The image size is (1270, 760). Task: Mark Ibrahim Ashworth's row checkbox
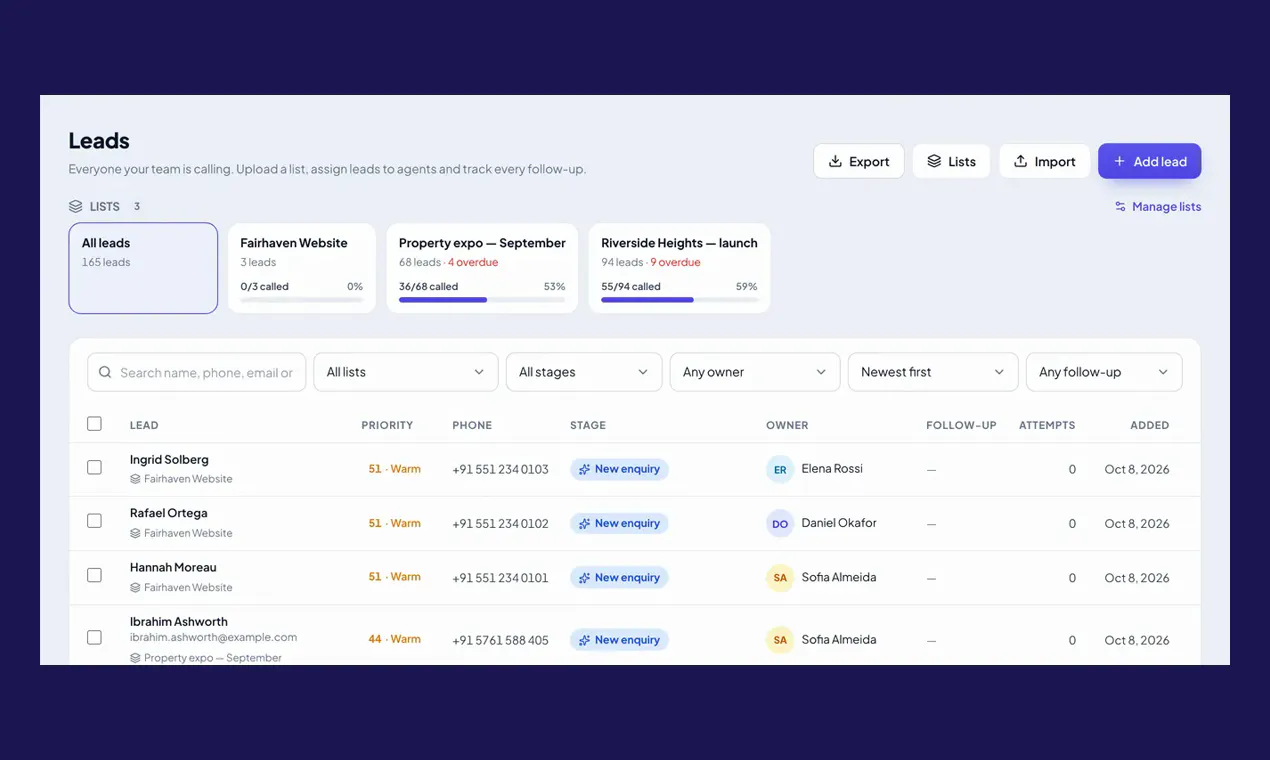(94, 637)
